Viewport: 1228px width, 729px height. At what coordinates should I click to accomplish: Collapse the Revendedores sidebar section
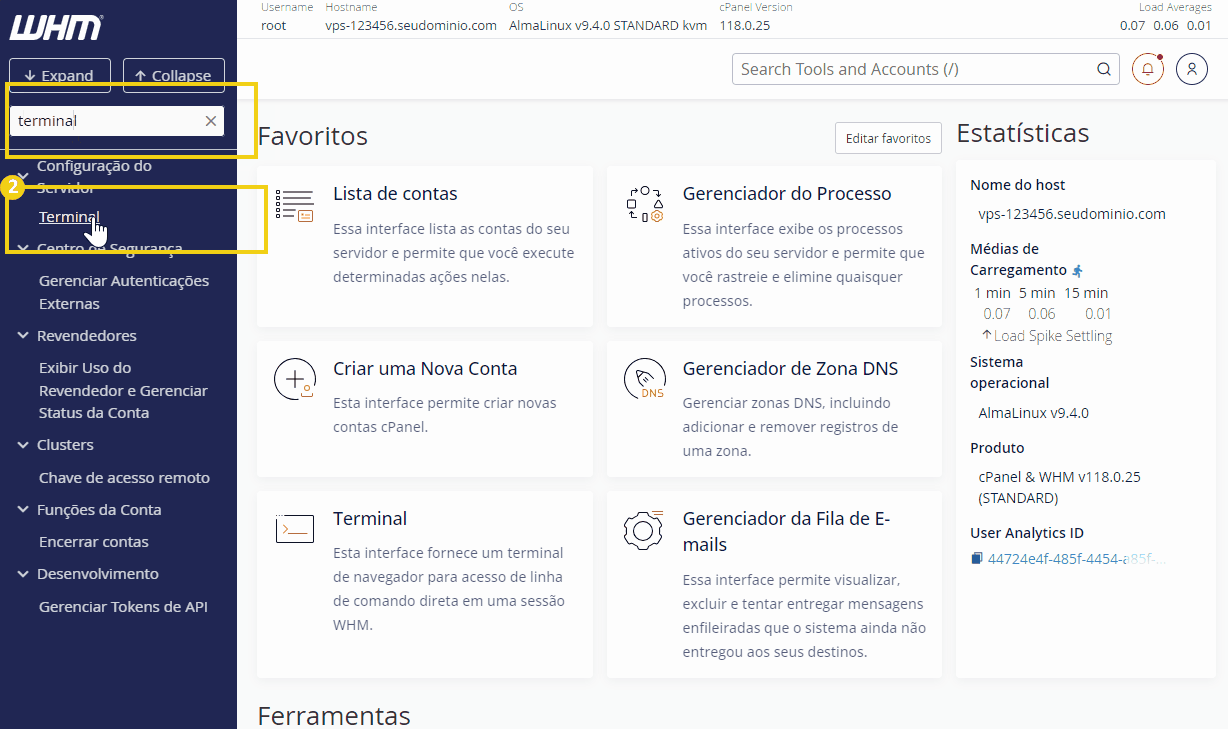[24, 335]
